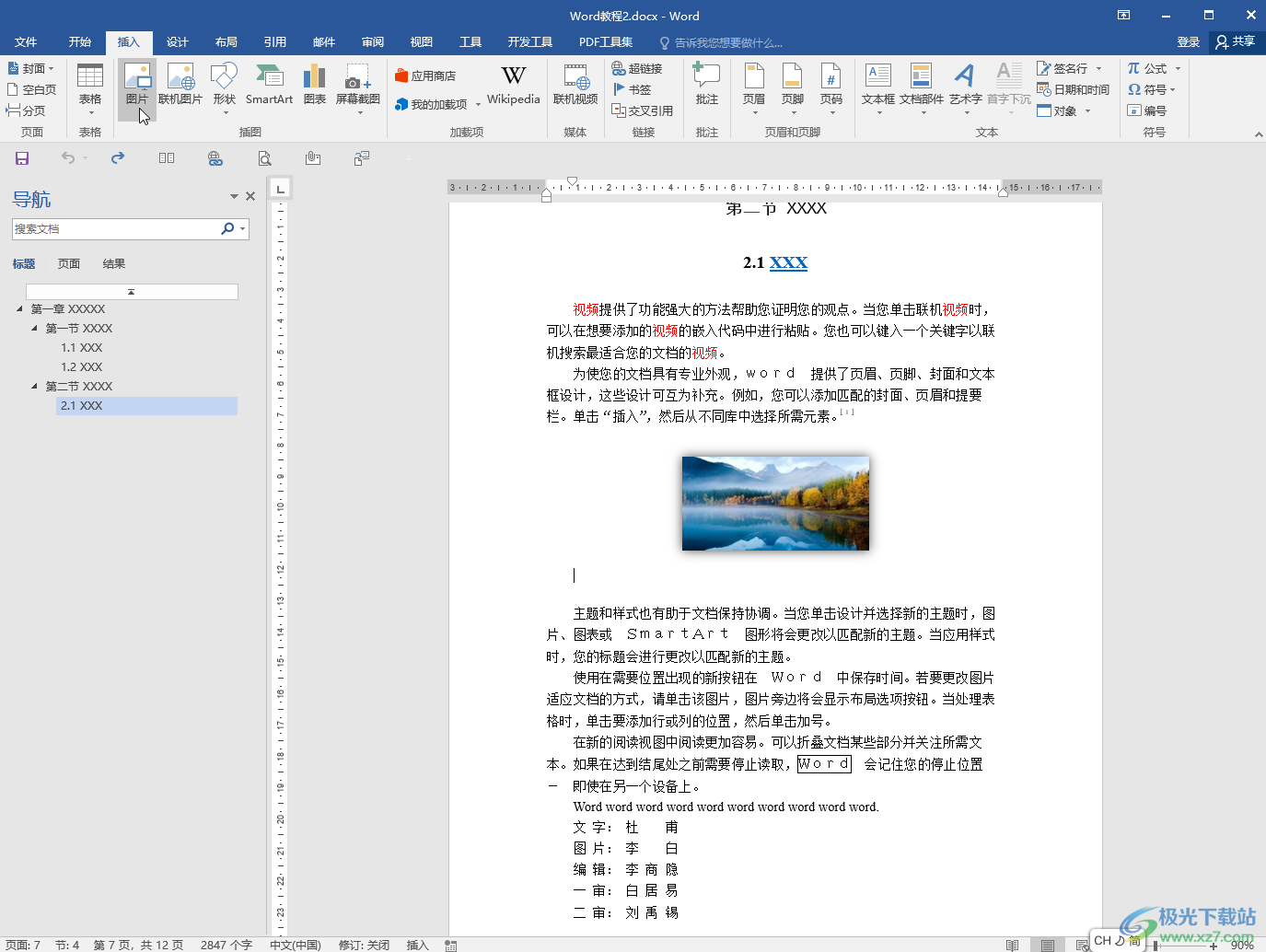Collapse the 第一章 XXXXX heading
Viewport: 1266px width, 952px height.
pyautogui.click(x=19, y=308)
